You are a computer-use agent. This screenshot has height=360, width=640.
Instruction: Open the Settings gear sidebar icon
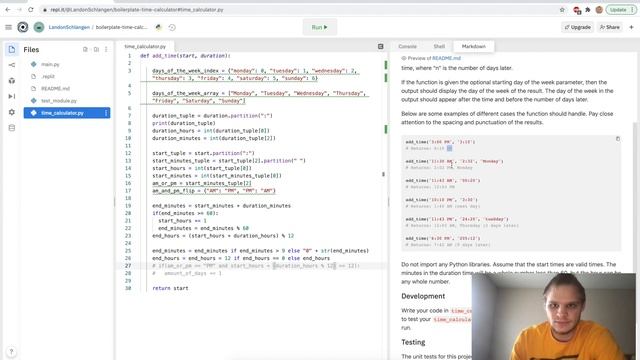click(11, 112)
